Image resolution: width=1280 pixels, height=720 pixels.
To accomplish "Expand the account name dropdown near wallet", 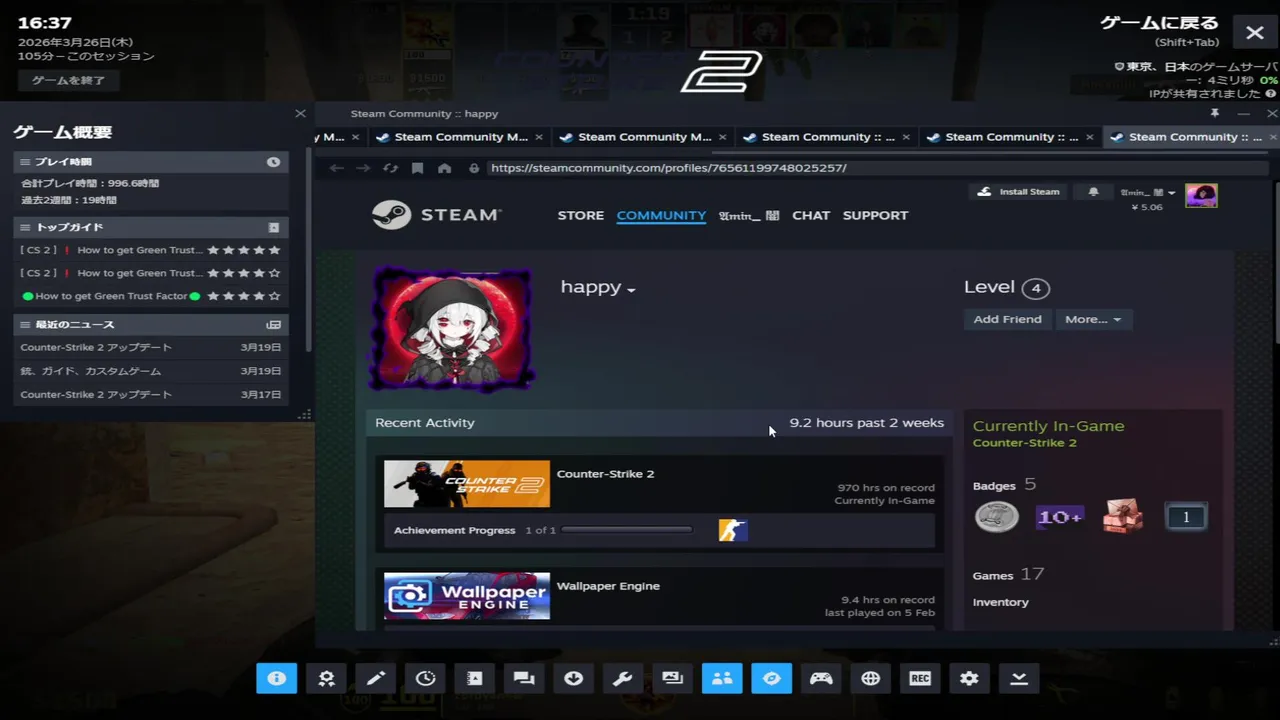I will (1147, 192).
